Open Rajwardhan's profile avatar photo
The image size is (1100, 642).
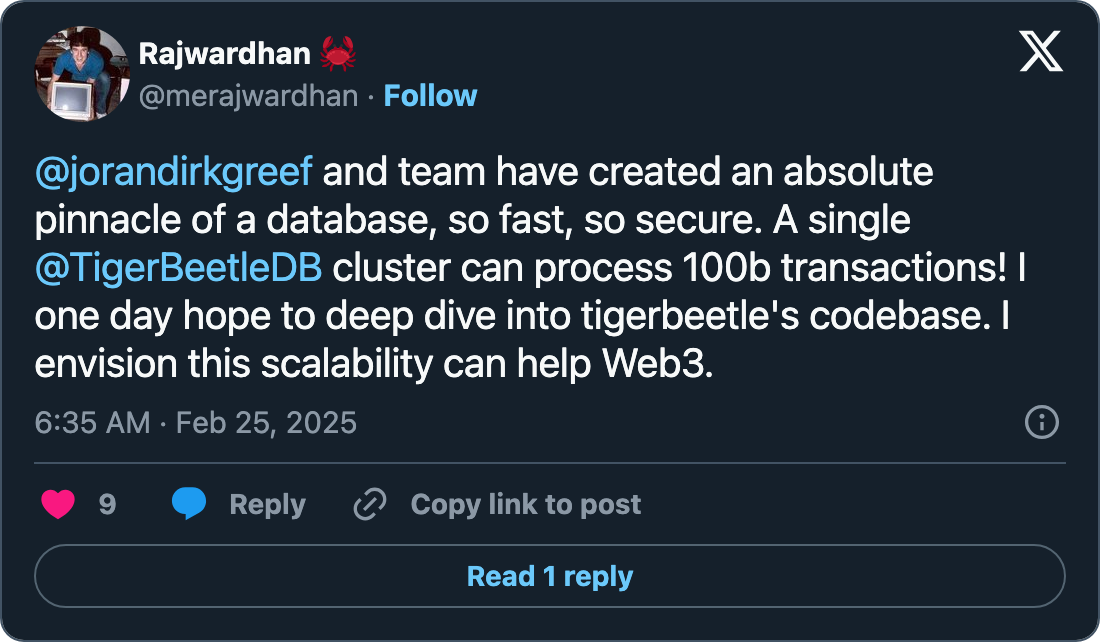pyautogui.click(x=82, y=74)
